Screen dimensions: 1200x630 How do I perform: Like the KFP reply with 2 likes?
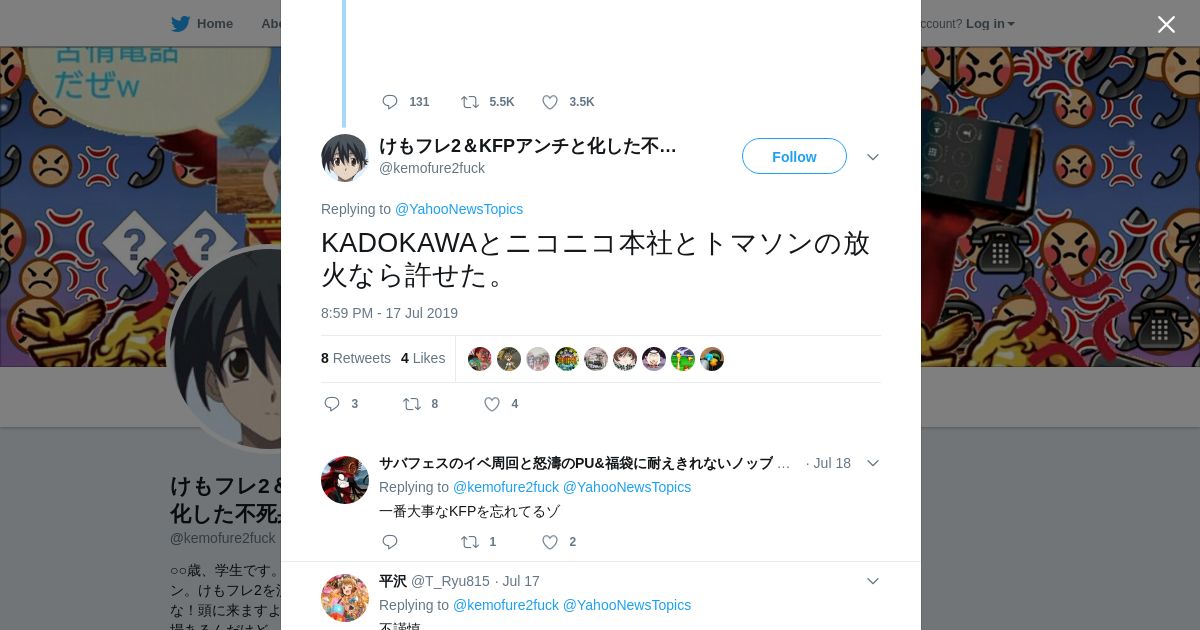tap(550, 542)
